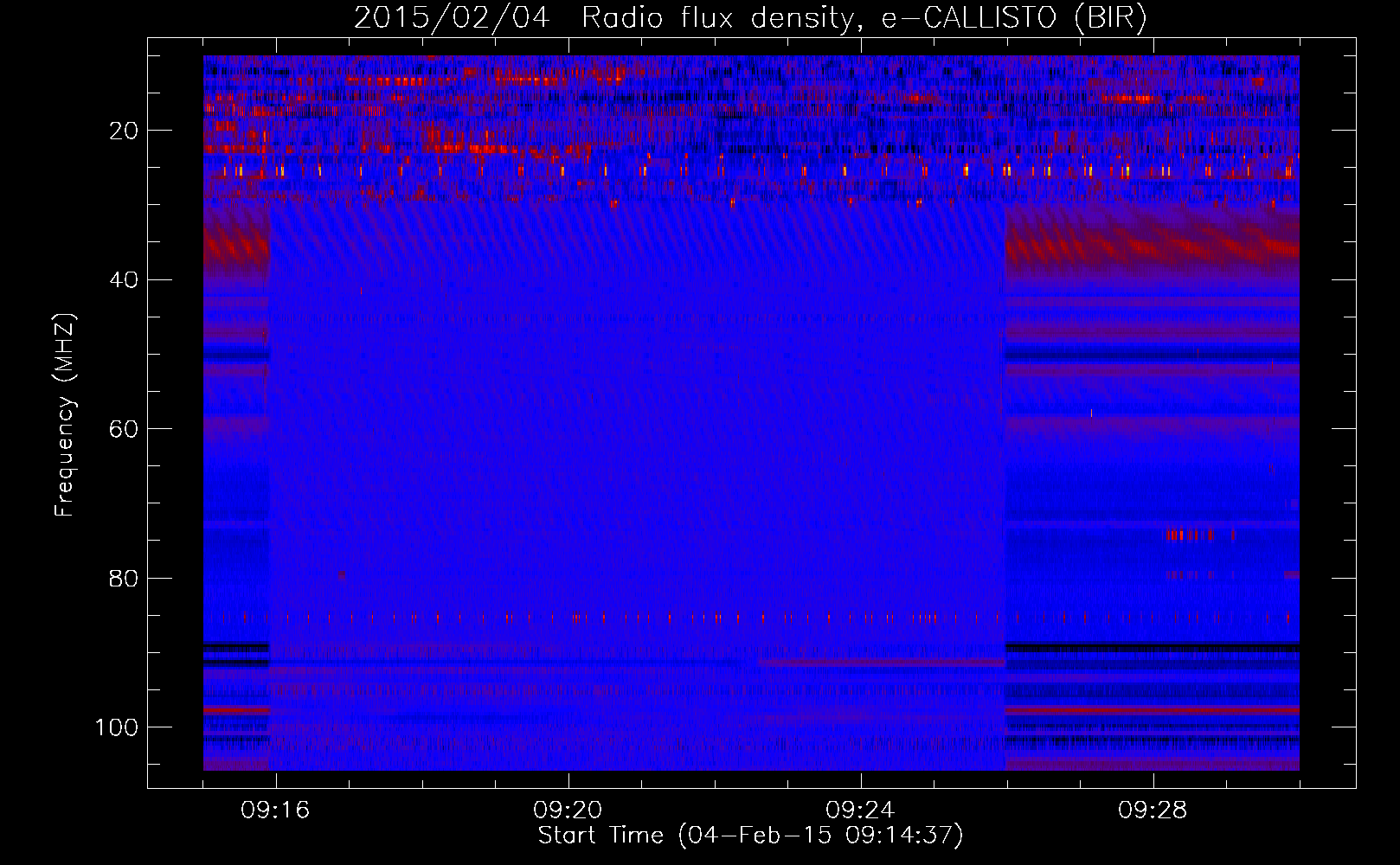
Task: Click the 20 frequency tick label
Action: coord(125,131)
